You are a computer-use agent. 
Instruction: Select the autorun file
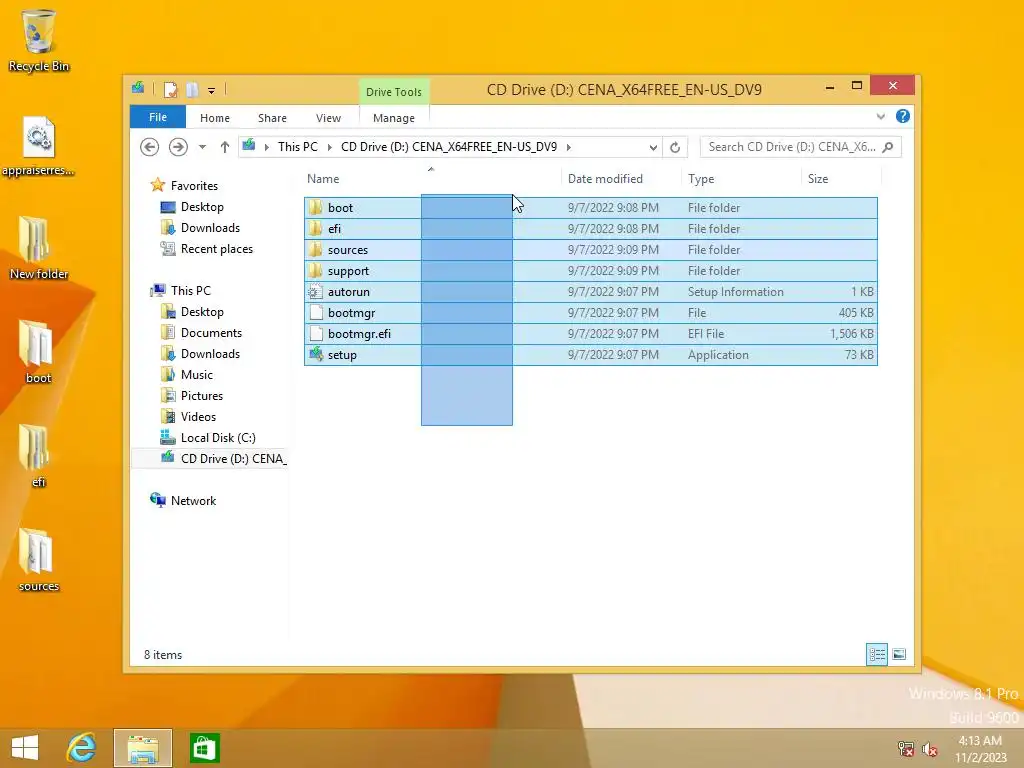click(x=590, y=292)
